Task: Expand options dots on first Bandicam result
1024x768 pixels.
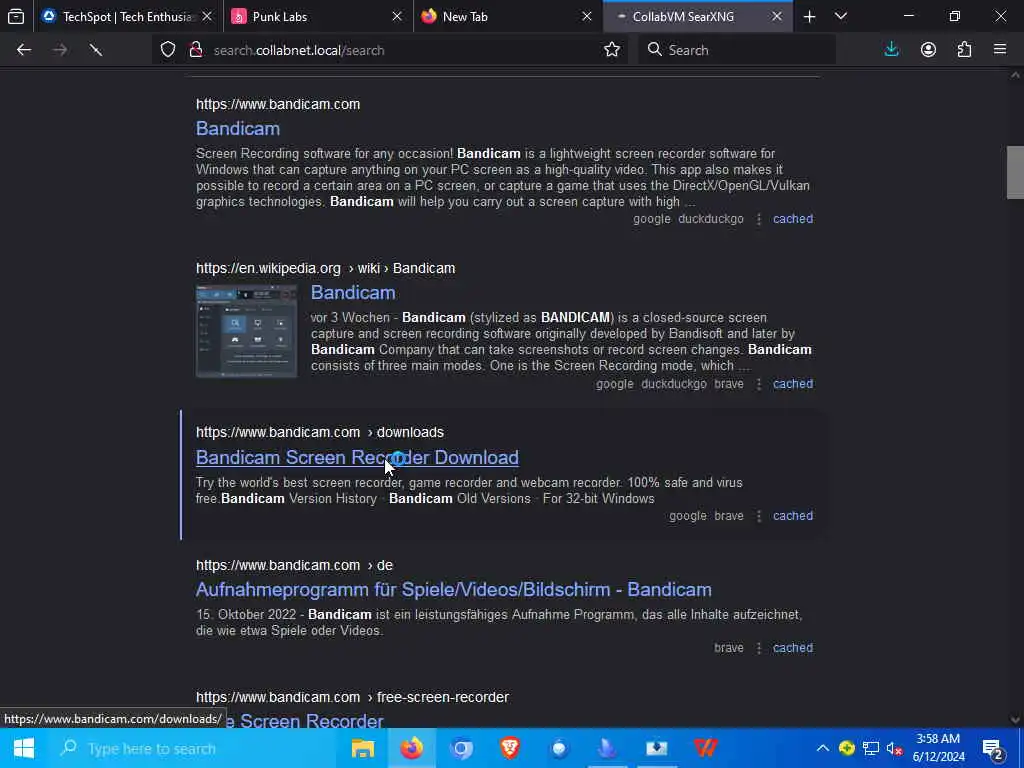Action: [759, 219]
